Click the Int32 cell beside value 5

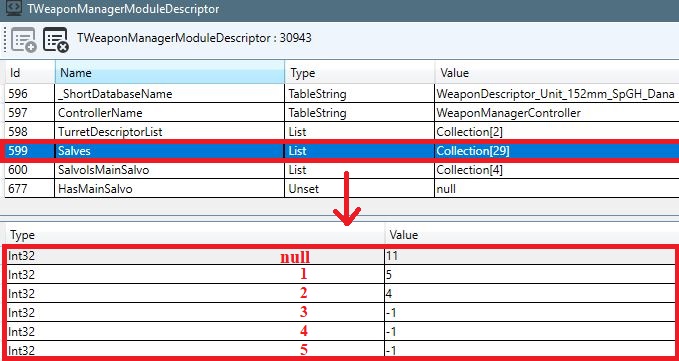click(x=195, y=274)
